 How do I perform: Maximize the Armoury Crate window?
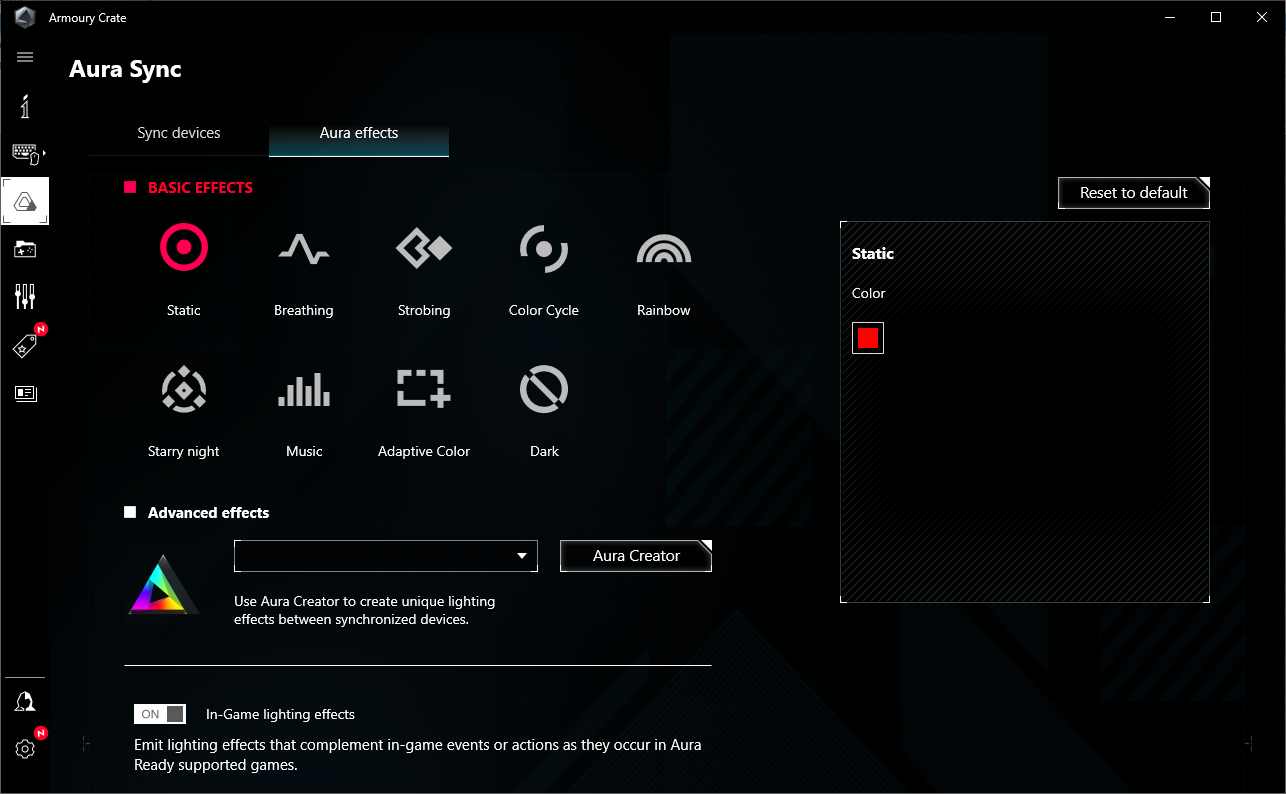[x=1216, y=17]
